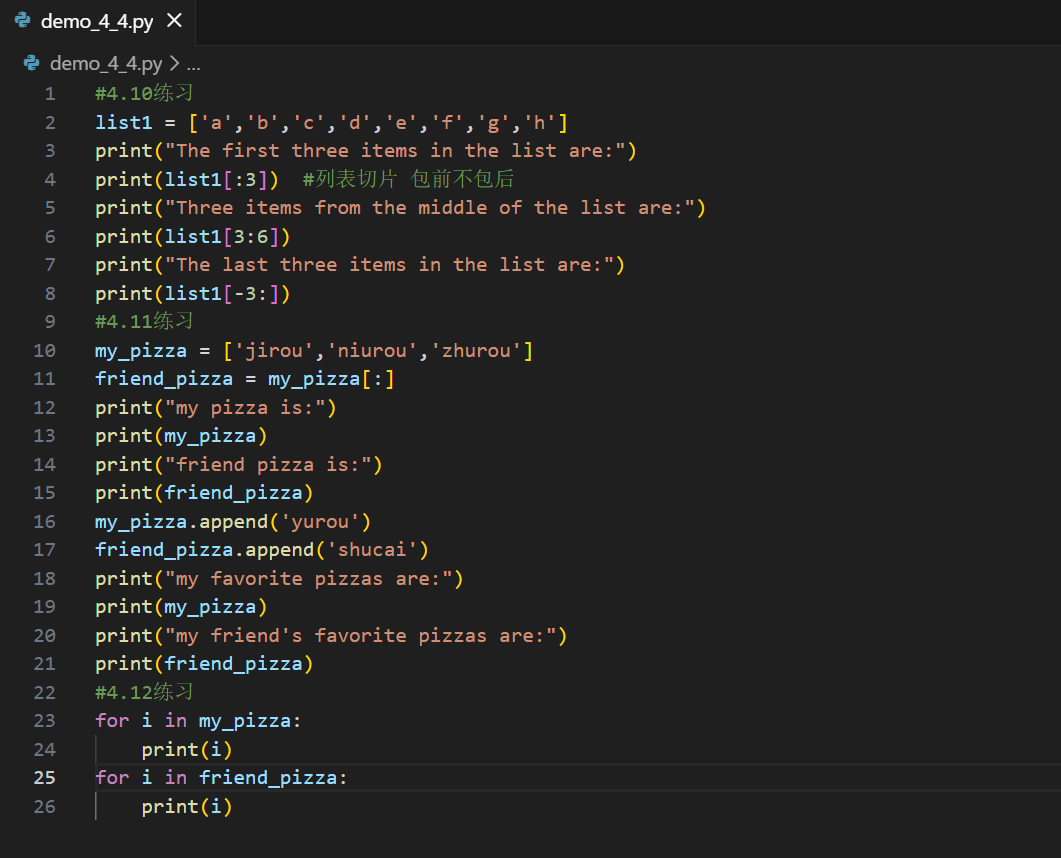Click line number 10 in the gutter
Image resolution: width=1061 pixels, height=858 pixels.
(45, 351)
